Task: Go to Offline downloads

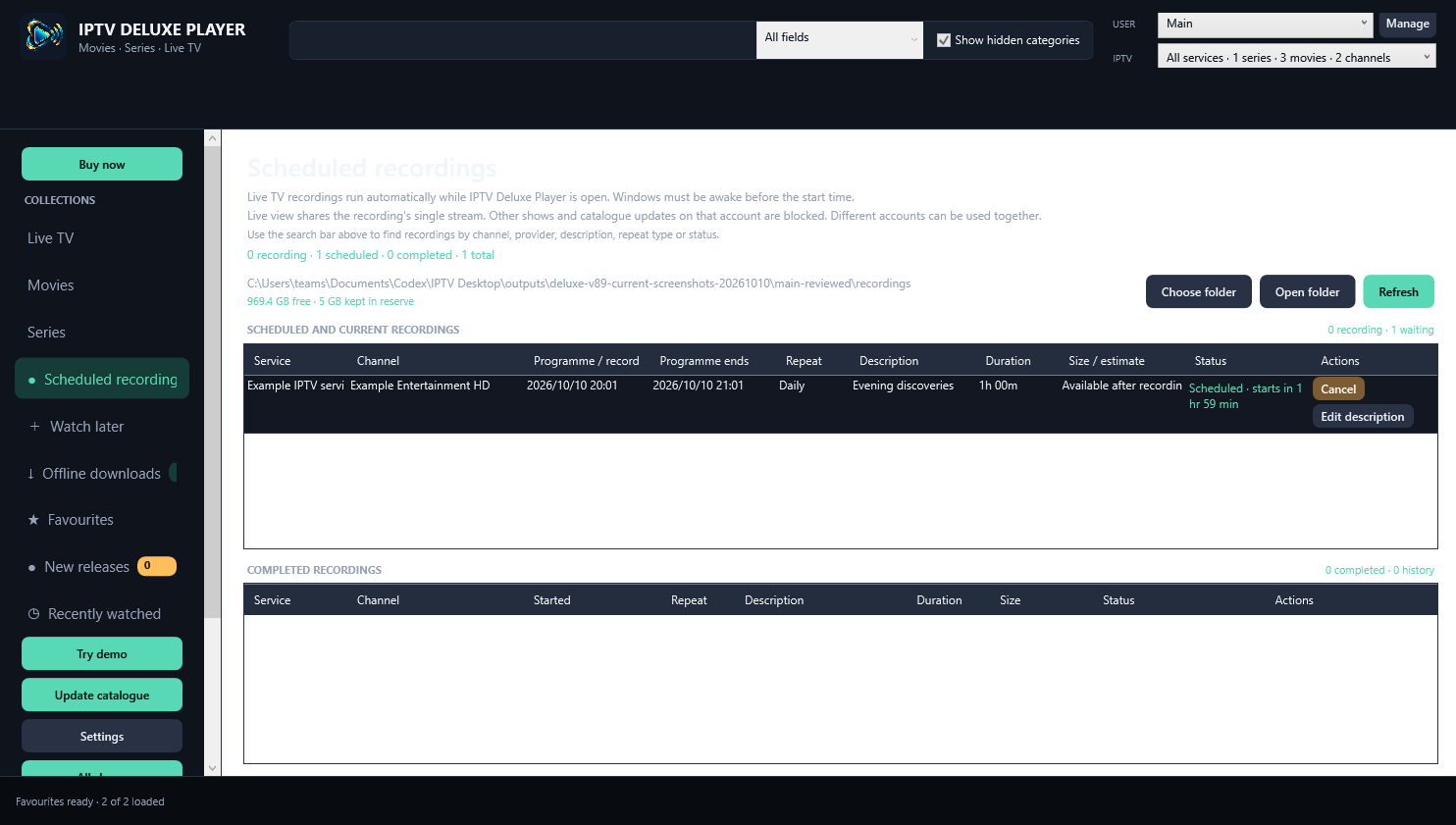Action: pyautogui.click(x=102, y=473)
